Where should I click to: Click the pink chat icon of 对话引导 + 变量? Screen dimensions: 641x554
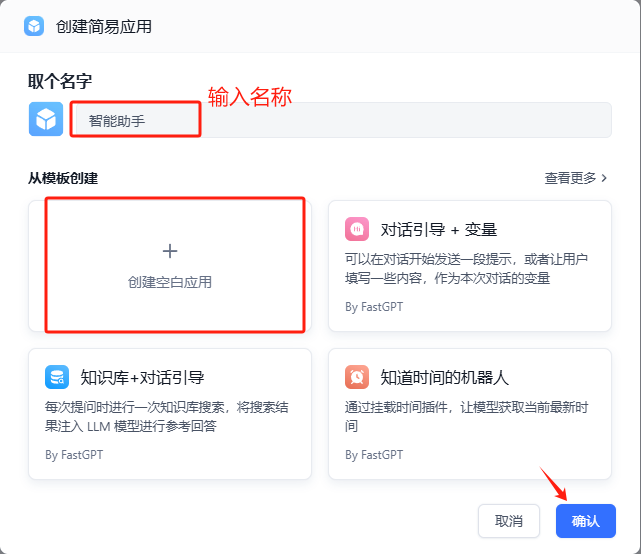point(357,229)
